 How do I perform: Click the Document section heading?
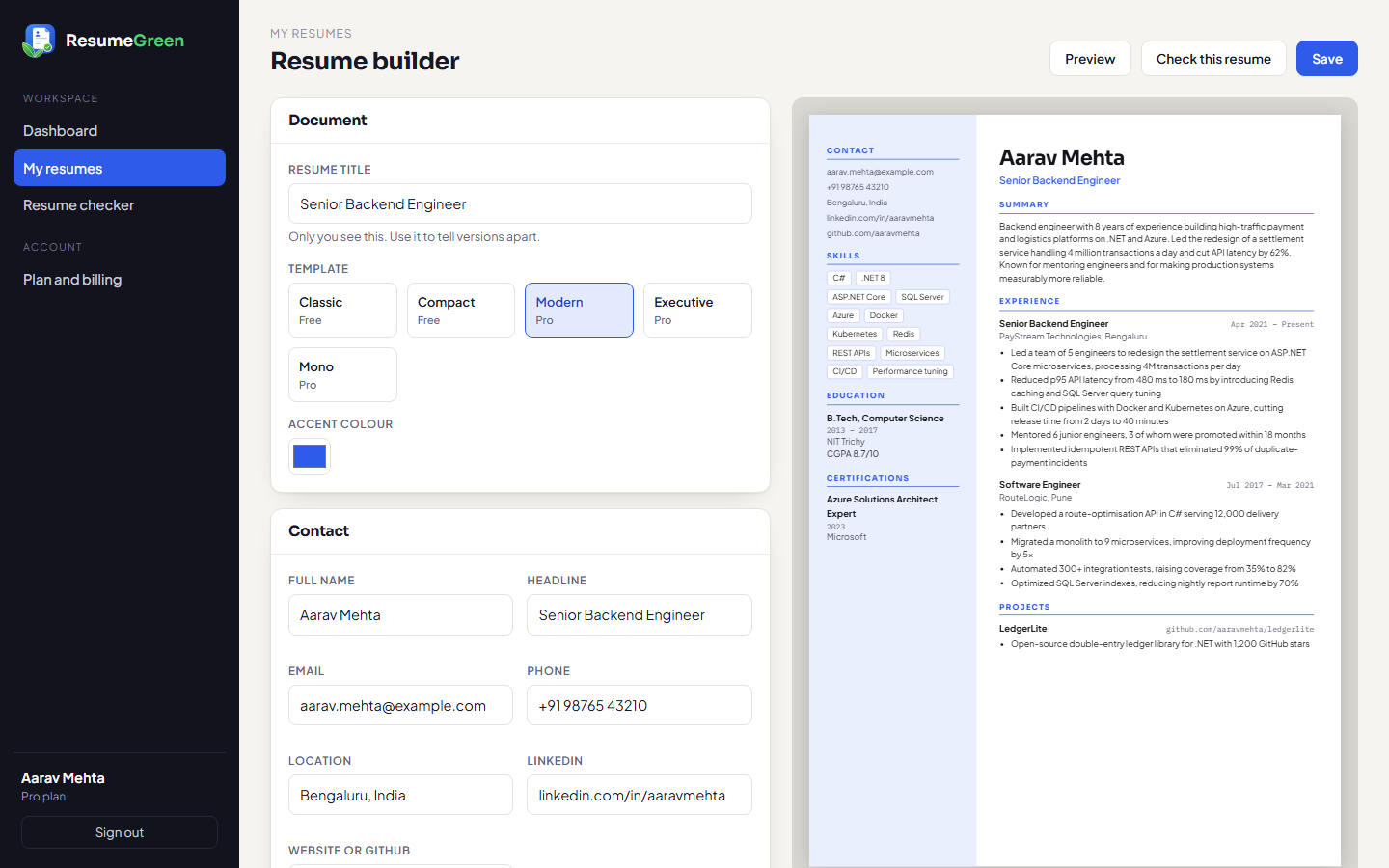[328, 121]
